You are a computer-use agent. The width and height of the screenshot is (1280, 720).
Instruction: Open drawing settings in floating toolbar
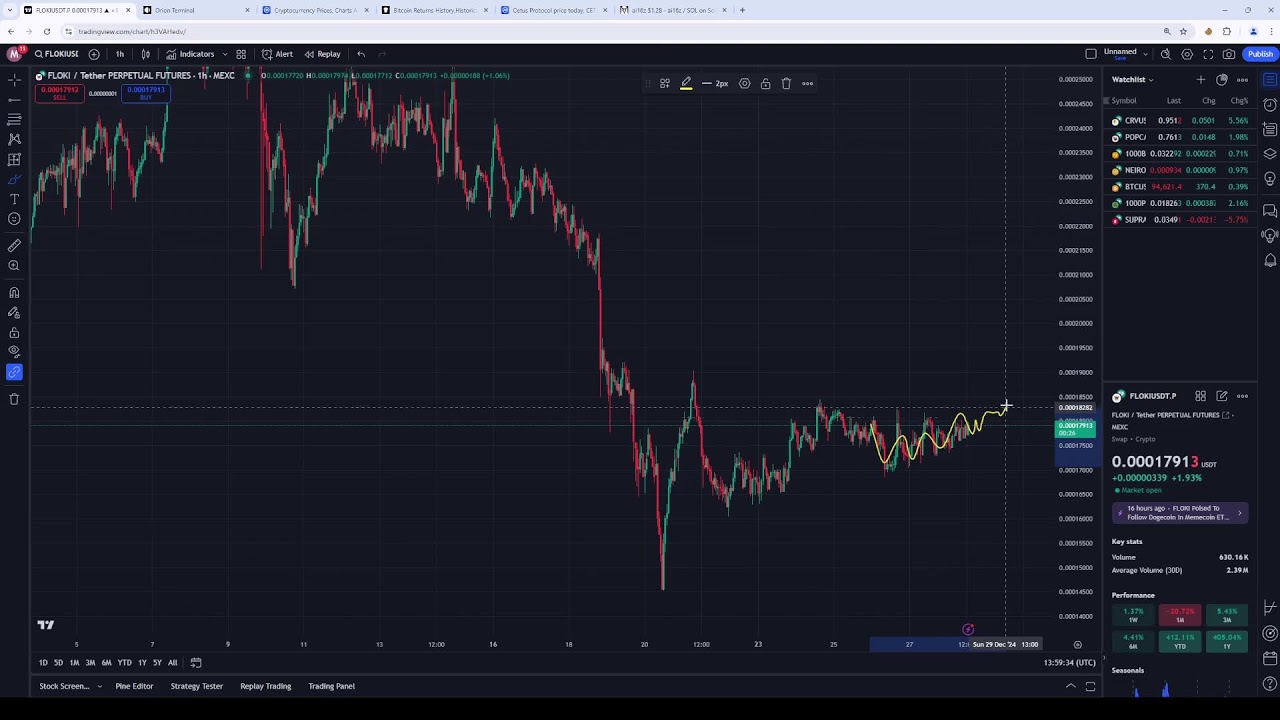744,83
